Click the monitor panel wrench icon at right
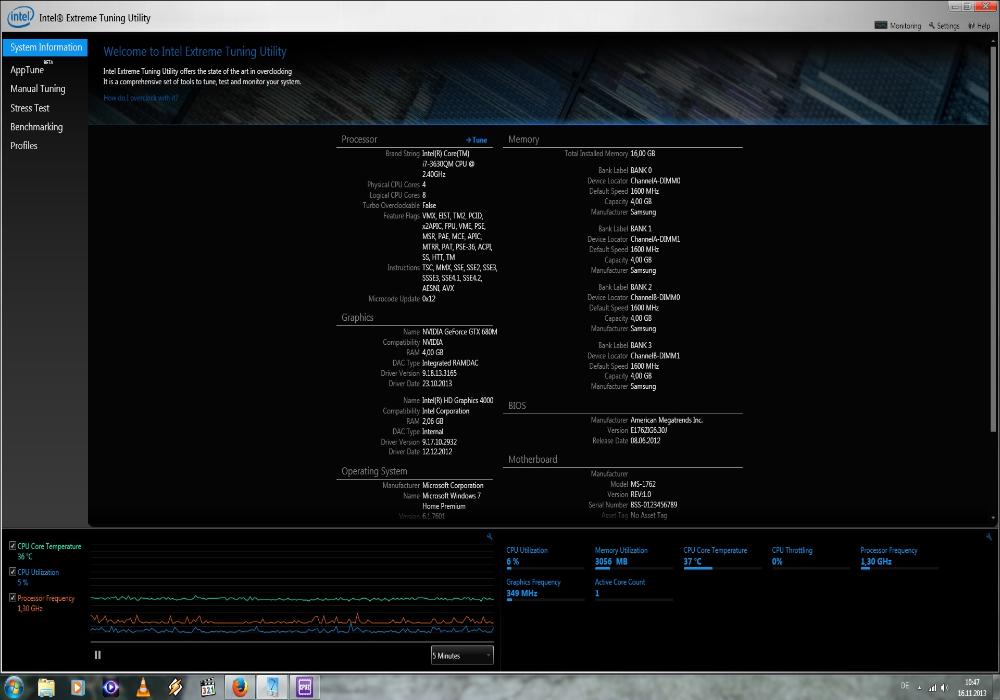 pyautogui.click(x=989, y=537)
